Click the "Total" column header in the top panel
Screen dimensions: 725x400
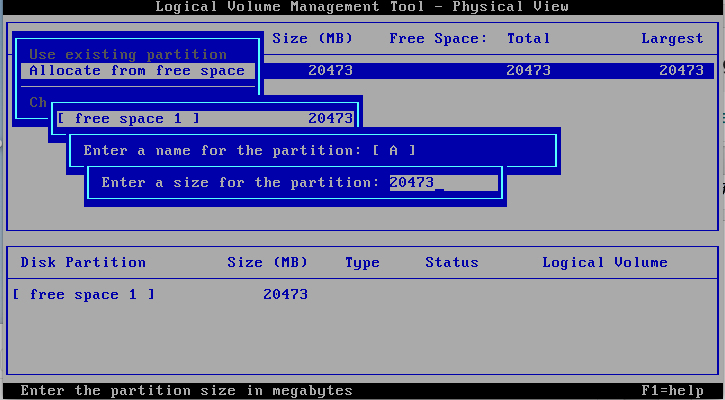[528, 39]
